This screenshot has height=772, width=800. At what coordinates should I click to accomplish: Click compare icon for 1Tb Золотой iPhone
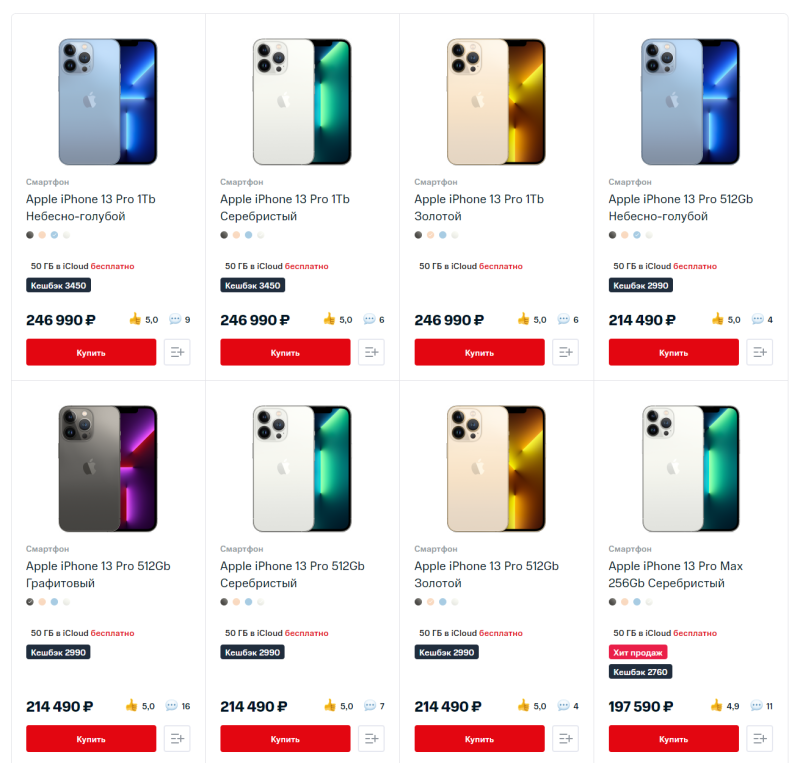565,352
